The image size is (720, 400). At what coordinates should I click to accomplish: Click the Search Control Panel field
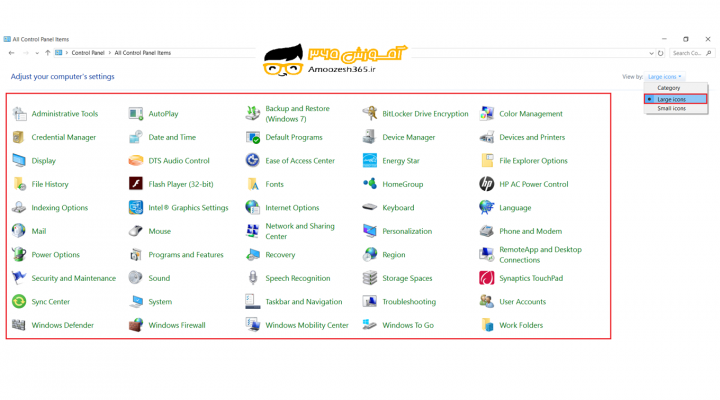(x=692, y=53)
